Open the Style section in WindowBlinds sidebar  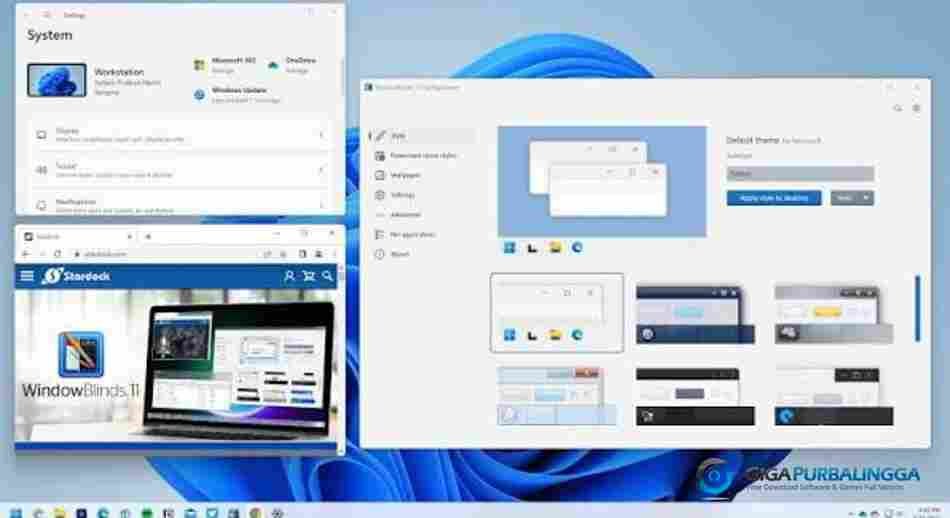click(422, 136)
